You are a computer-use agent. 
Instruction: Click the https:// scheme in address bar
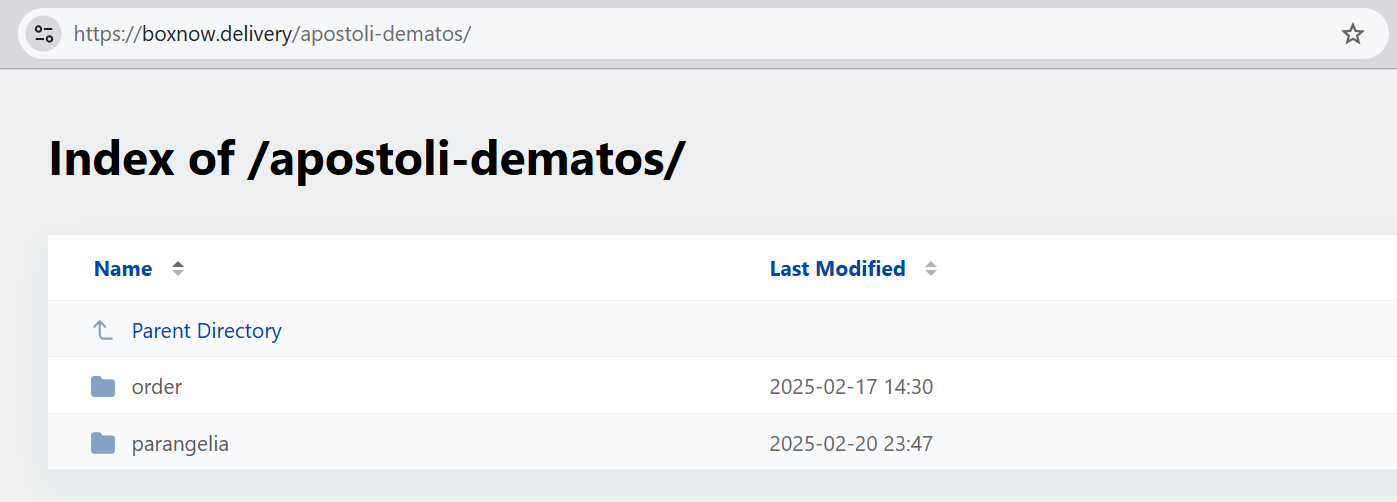pos(108,34)
